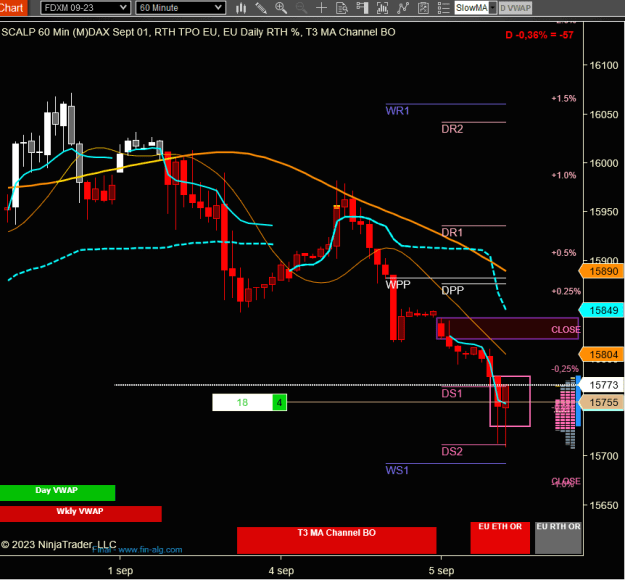This screenshot has height=580, width=625.
Task: Click the +1.5% percent level label
Action: pos(564,98)
